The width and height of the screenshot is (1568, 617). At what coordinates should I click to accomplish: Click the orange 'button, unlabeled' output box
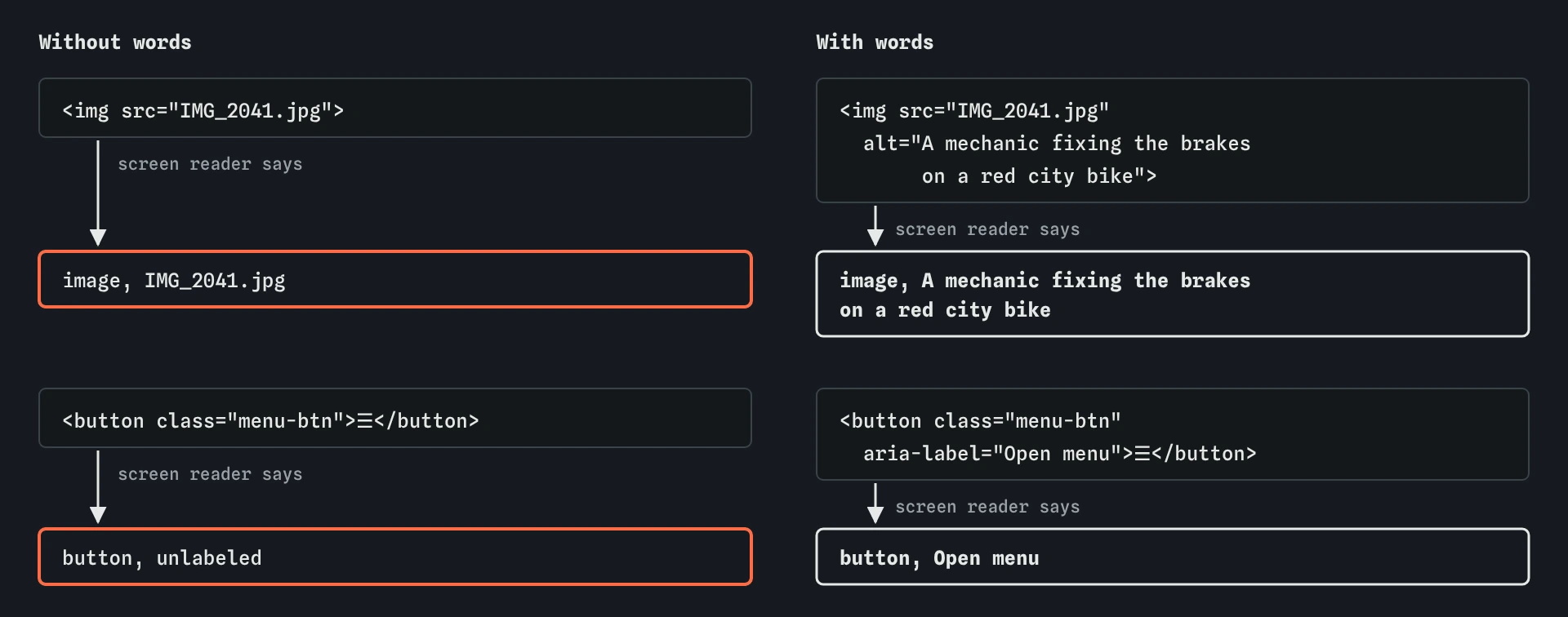coord(395,557)
